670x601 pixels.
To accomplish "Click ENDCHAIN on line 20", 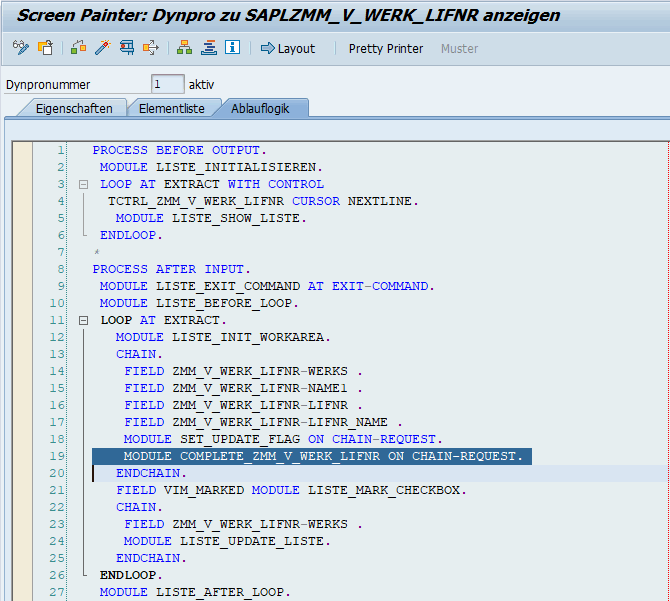I will click(x=151, y=473).
